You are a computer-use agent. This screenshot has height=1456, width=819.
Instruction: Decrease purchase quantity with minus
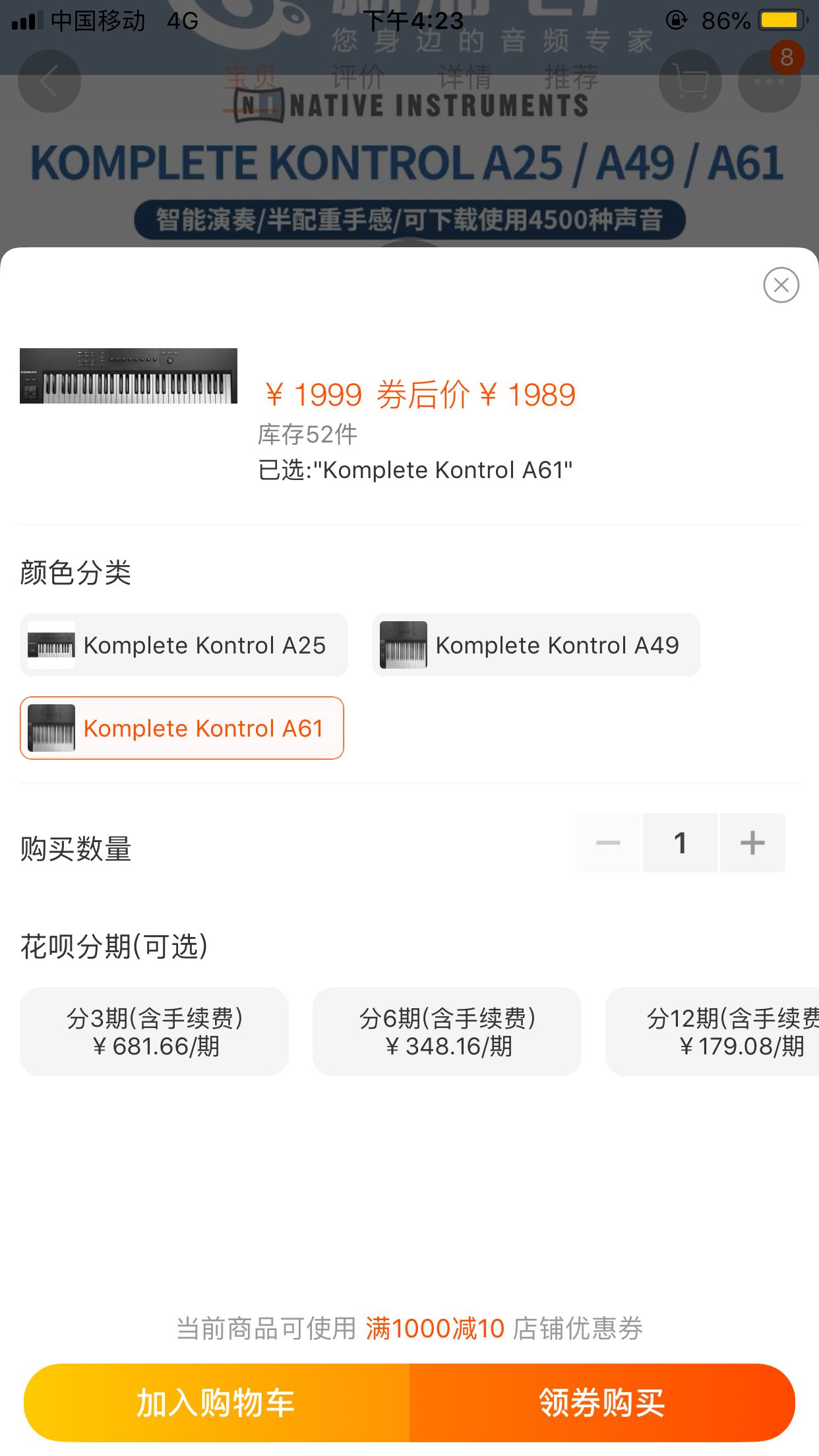608,843
